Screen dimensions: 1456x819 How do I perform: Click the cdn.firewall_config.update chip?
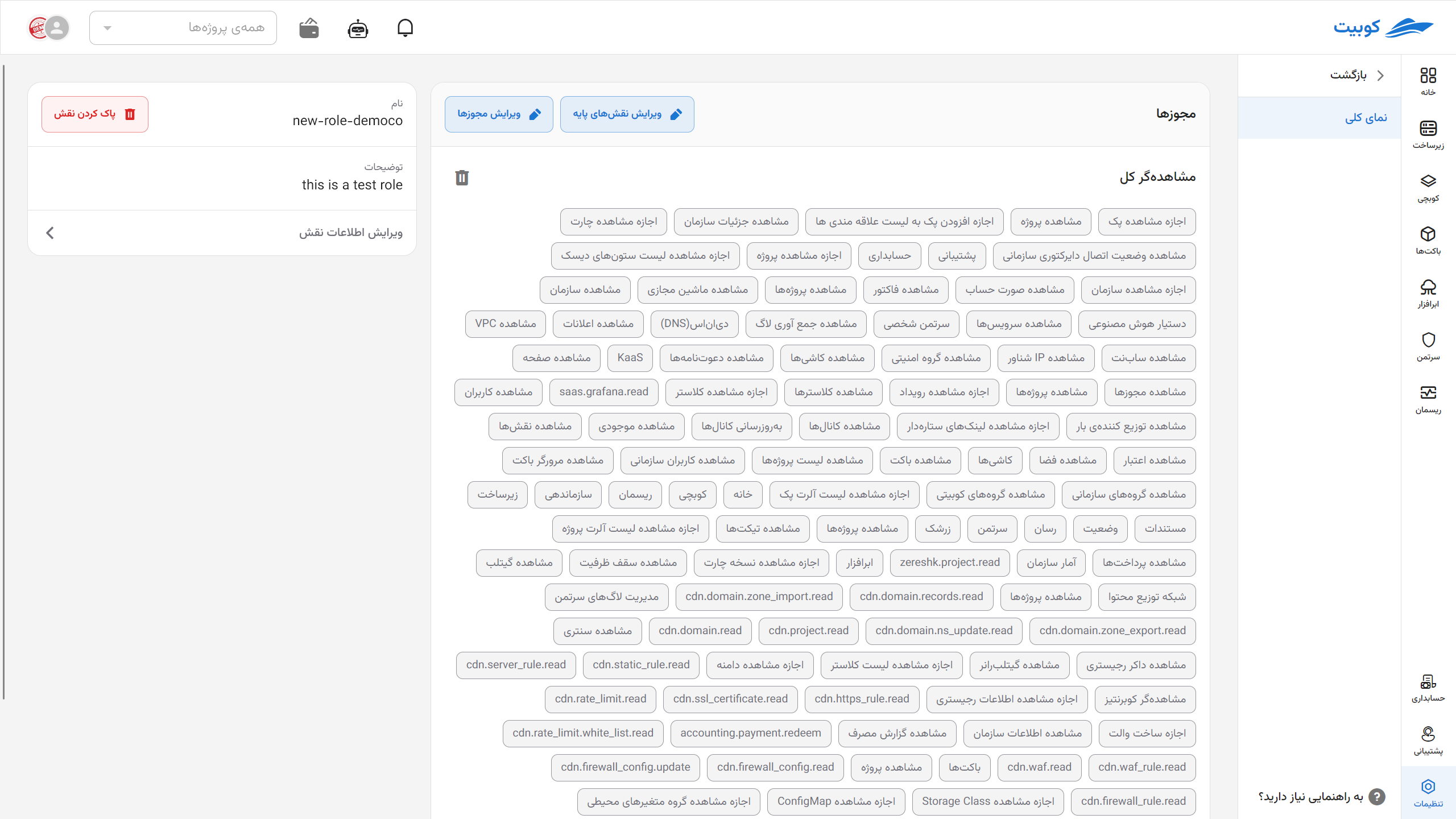pos(626,768)
